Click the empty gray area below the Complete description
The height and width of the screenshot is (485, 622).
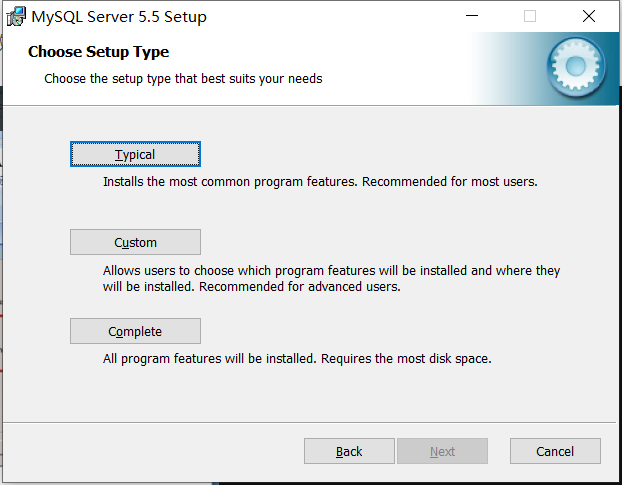pyautogui.click(x=309, y=393)
